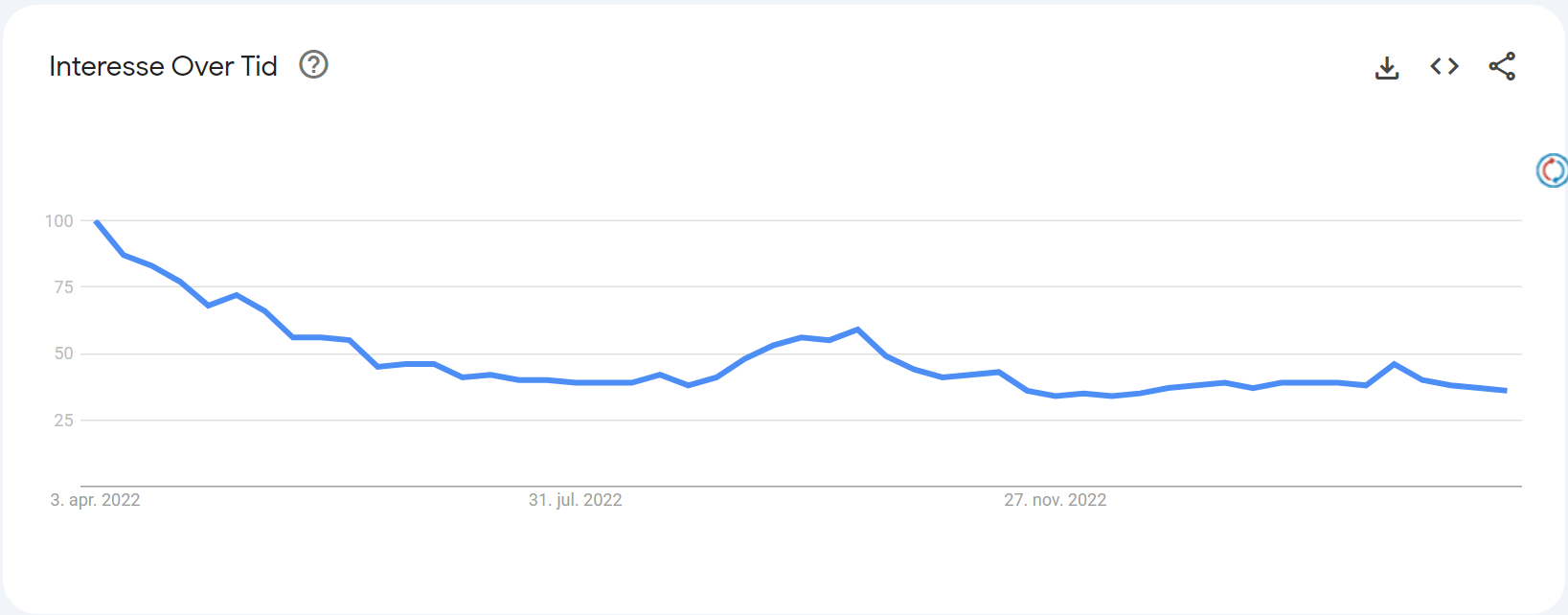
Task: Click the line point above 27. nov. 2022
Action: [1056, 396]
